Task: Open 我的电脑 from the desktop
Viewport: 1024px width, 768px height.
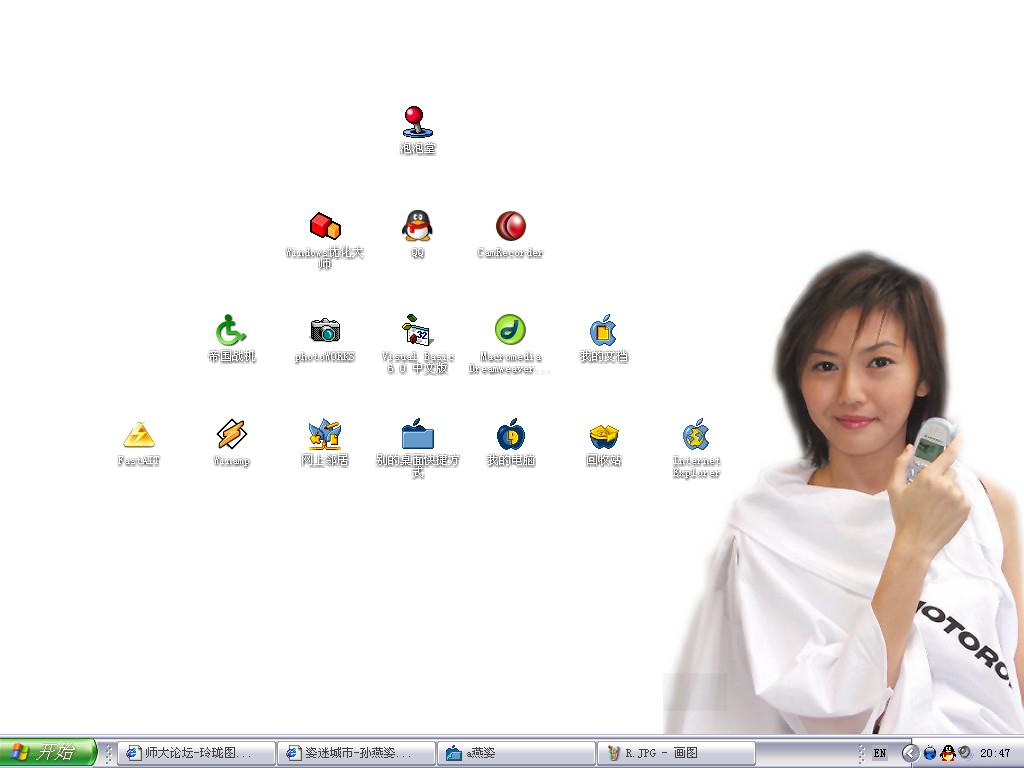Action: point(510,435)
